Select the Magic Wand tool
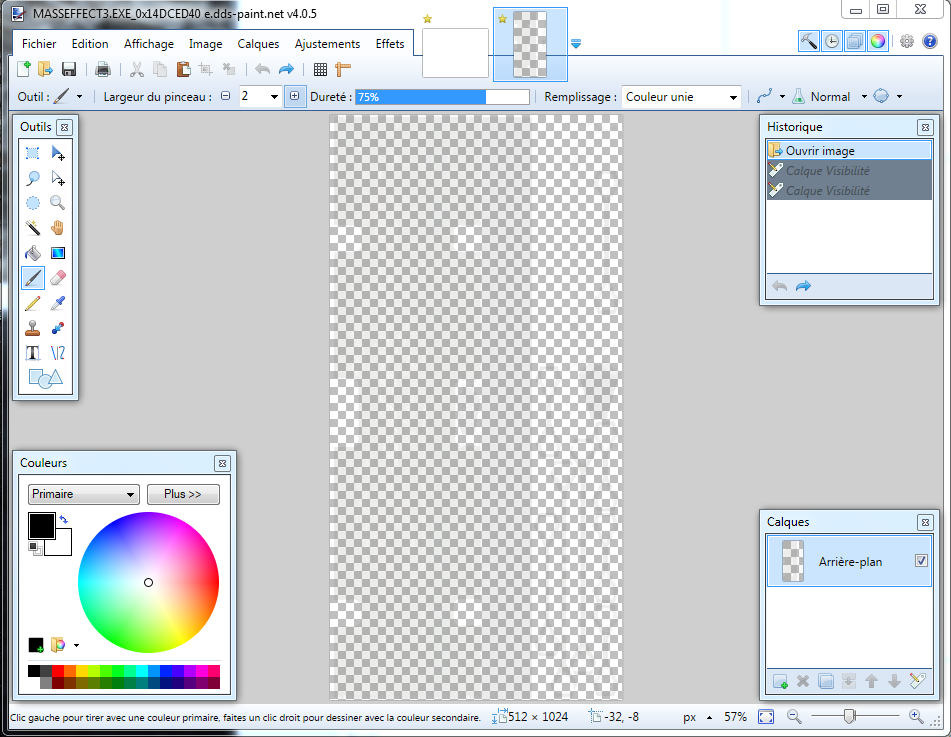 [x=33, y=227]
